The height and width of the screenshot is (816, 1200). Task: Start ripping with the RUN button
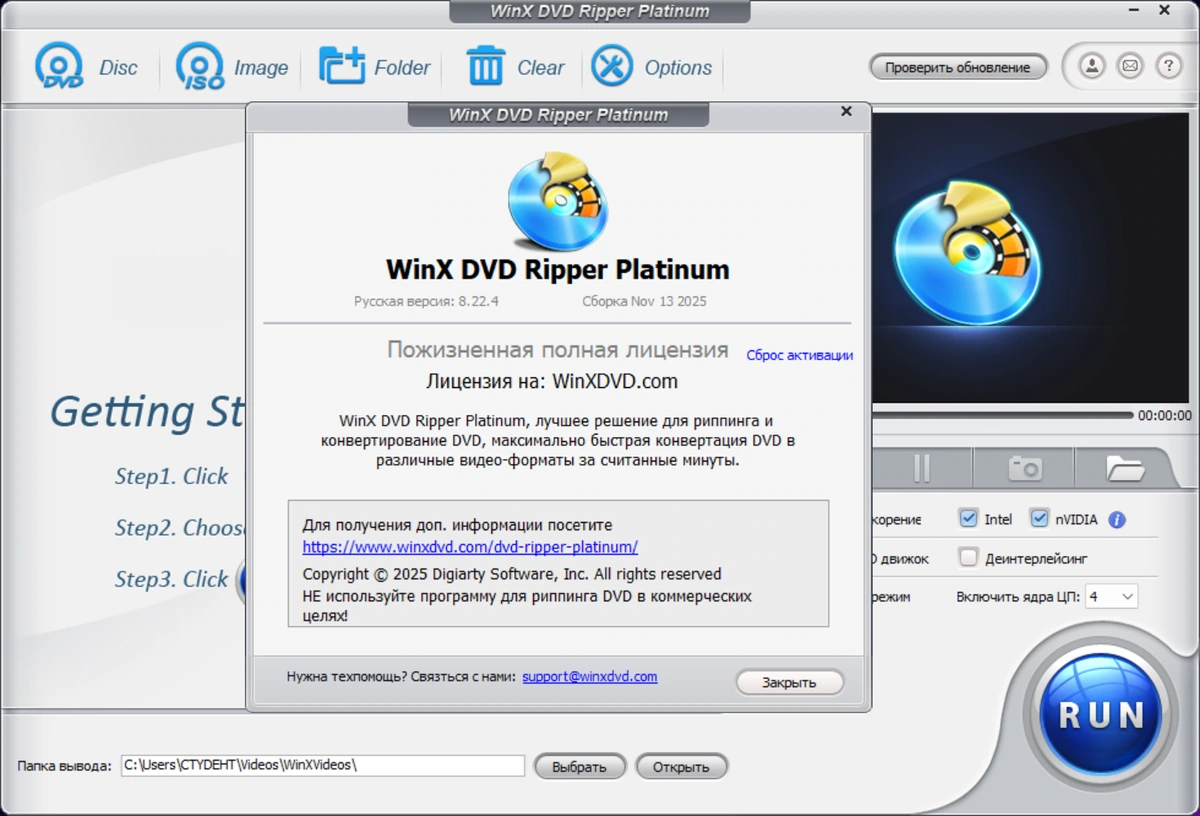(x=1101, y=714)
